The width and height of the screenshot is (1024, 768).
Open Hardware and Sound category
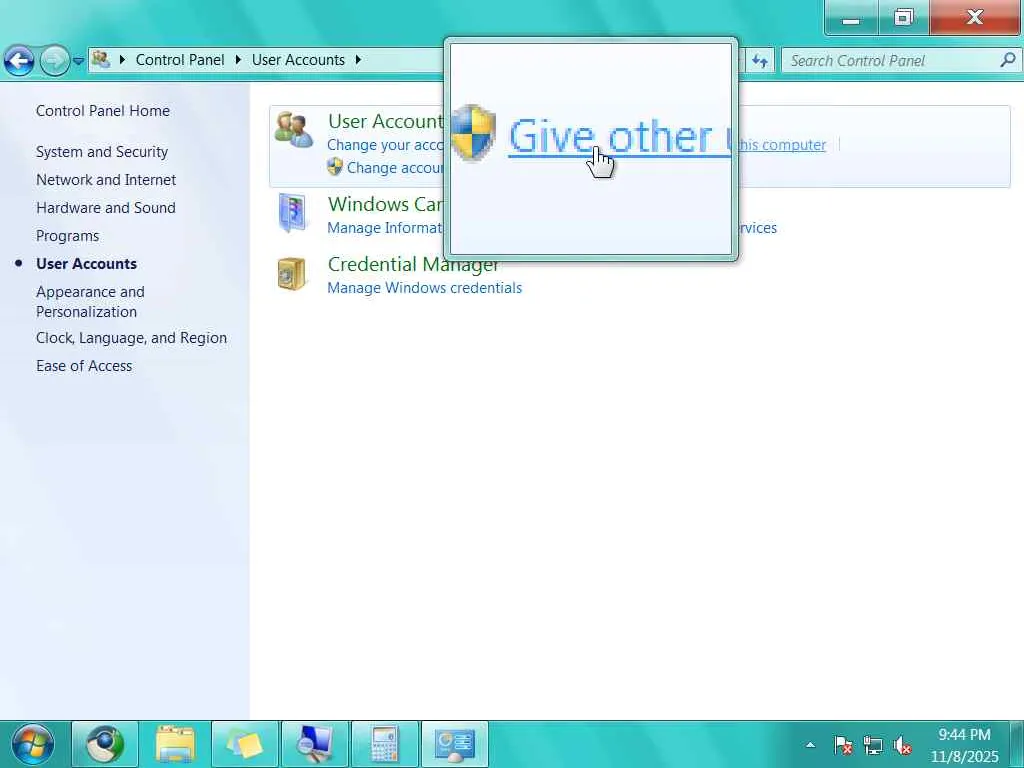point(106,208)
